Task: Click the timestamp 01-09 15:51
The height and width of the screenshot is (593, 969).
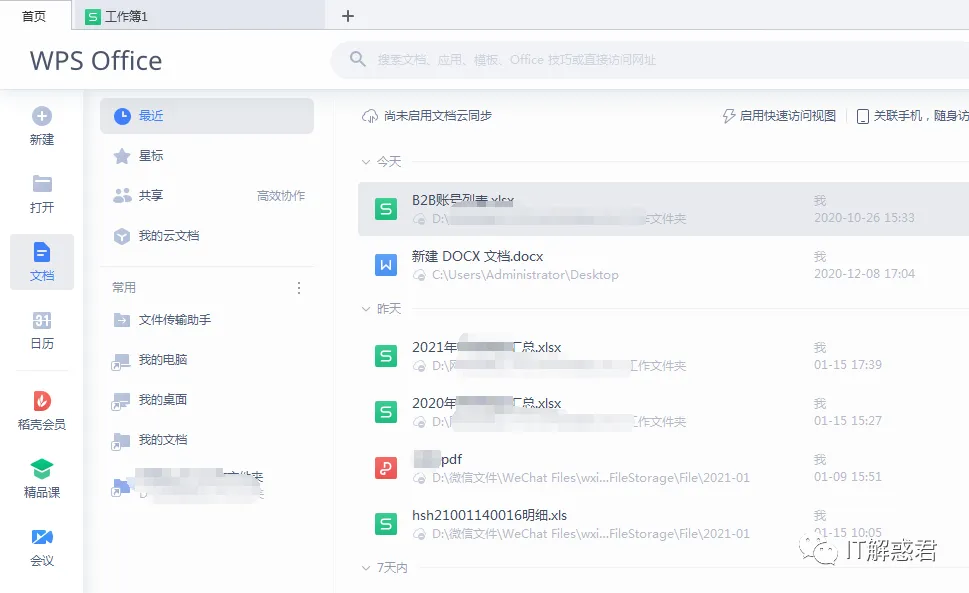Action: (847, 477)
